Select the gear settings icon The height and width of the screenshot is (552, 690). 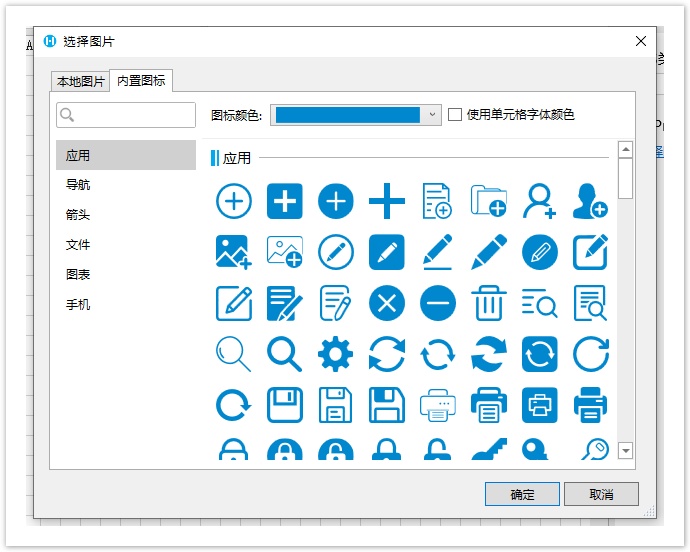tap(336, 353)
